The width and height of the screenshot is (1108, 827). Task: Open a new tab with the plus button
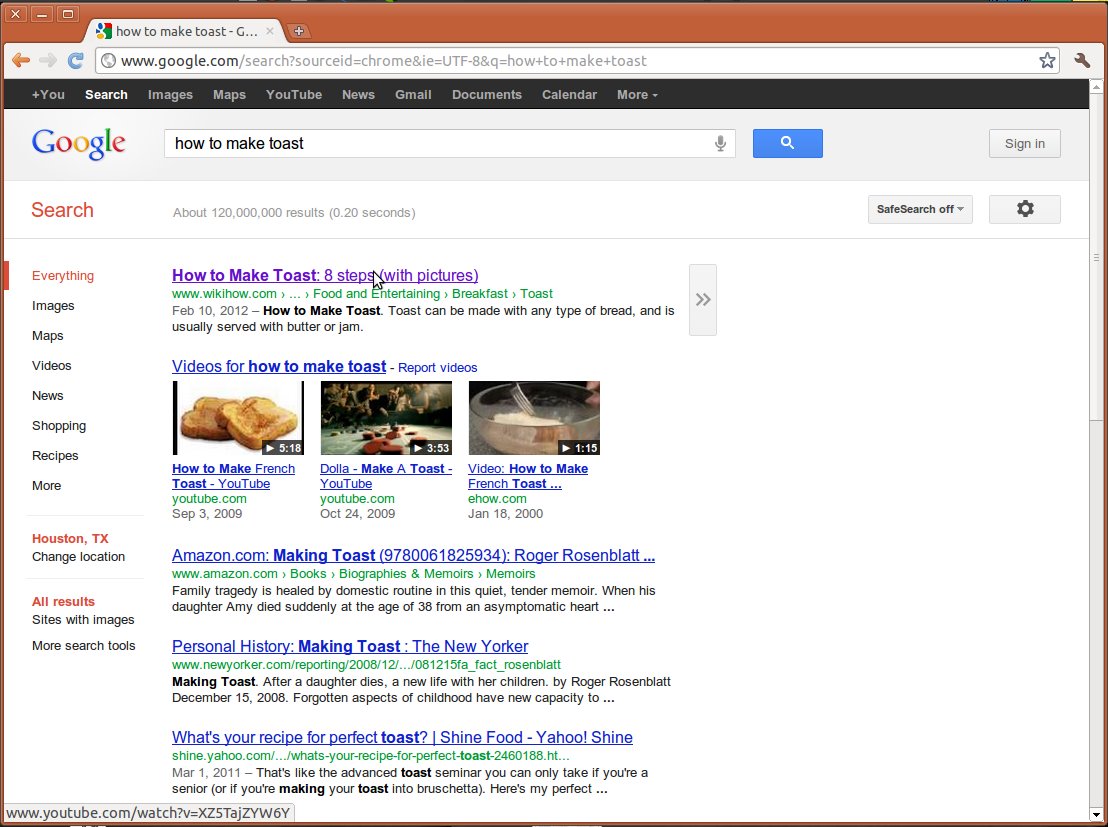coord(299,31)
